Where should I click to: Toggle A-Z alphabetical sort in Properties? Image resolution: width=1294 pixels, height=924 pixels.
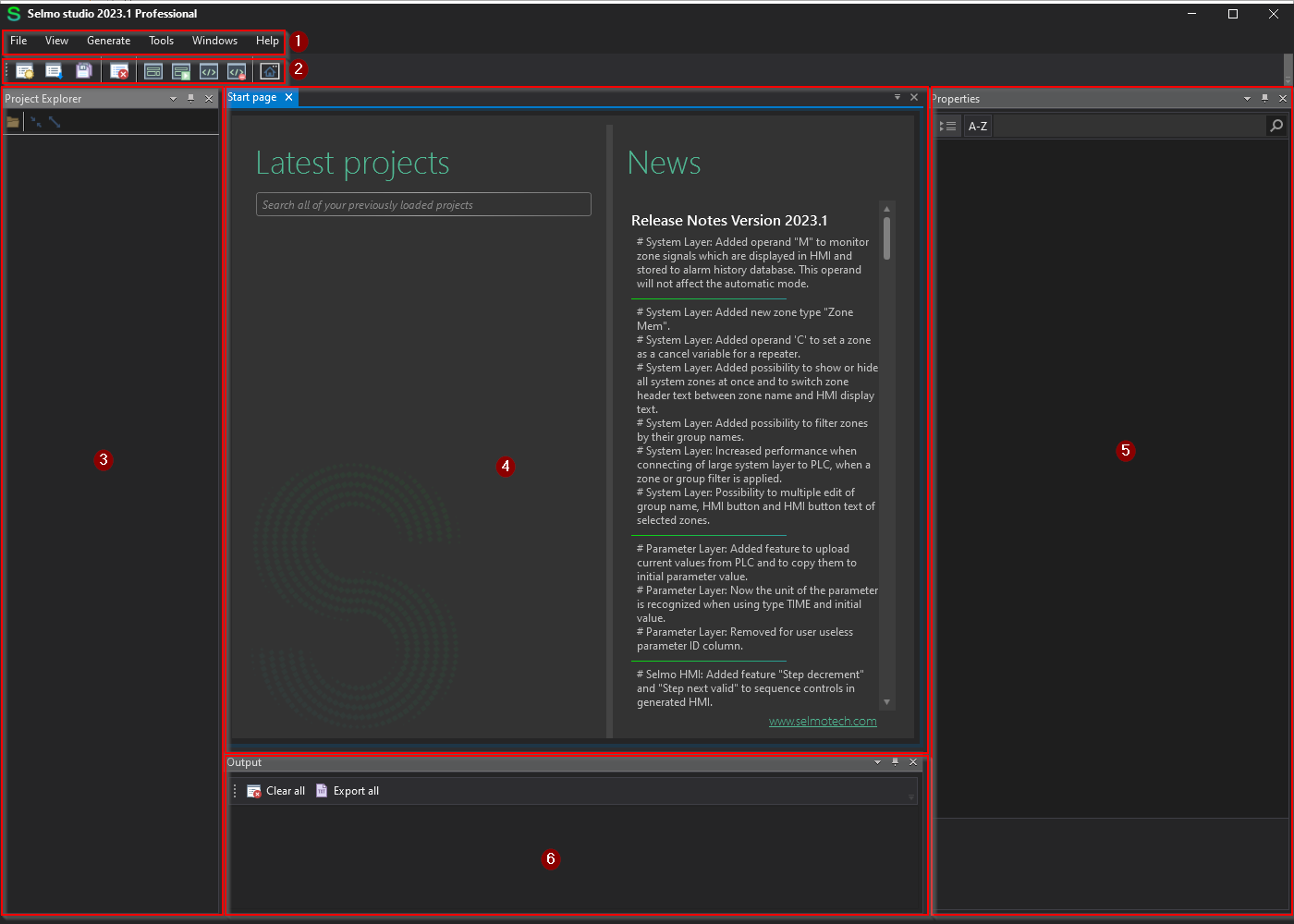(x=978, y=126)
